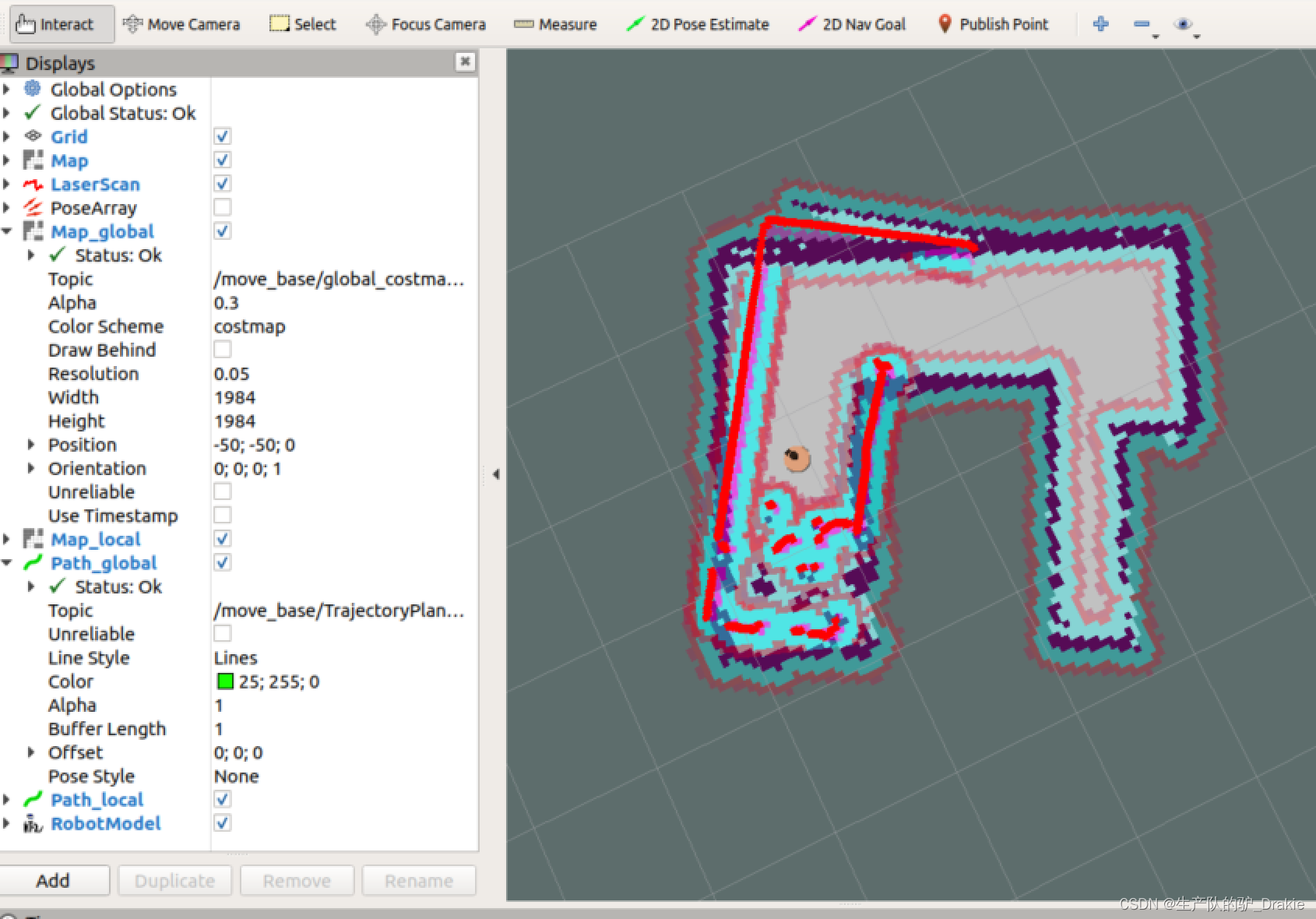Select the Path_global Topic row
This screenshot has width=1316, height=919.
(x=238, y=611)
